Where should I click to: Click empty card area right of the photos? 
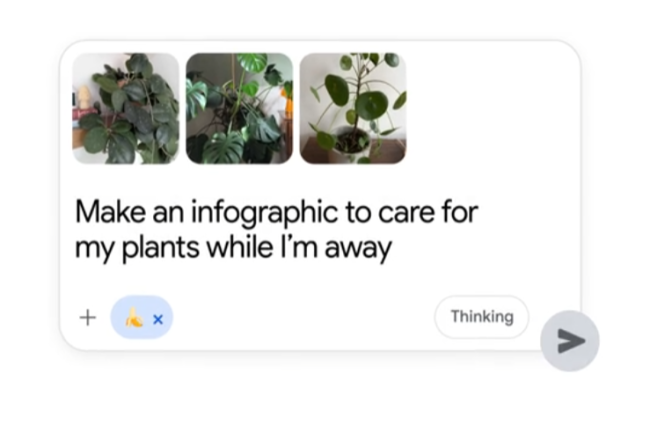[490, 108]
